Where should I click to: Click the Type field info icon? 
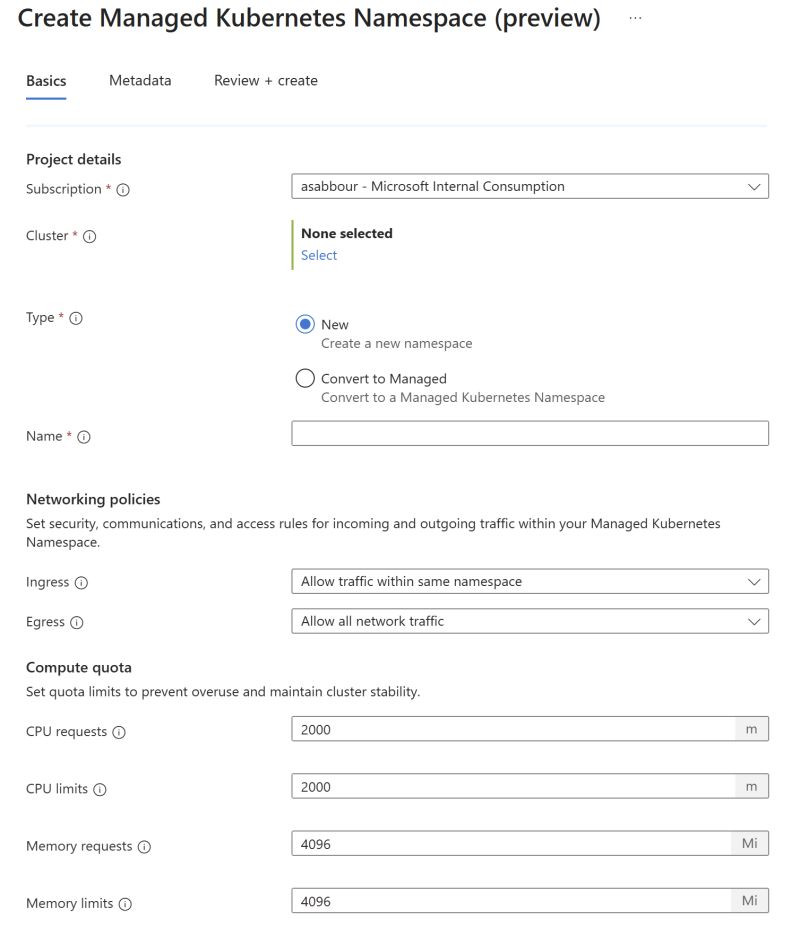pos(76,318)
